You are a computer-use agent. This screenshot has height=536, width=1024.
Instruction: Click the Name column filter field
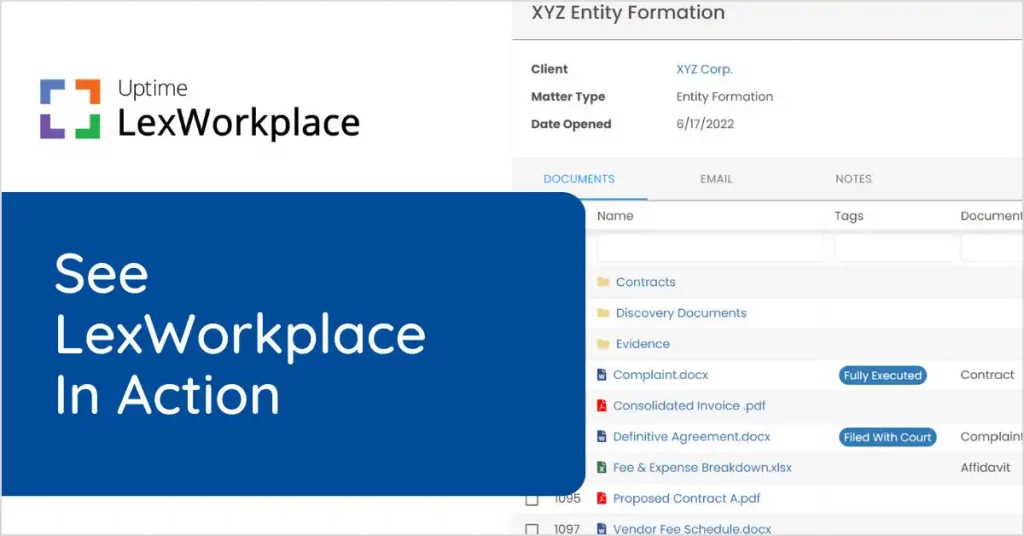click(x=711, y=249)
